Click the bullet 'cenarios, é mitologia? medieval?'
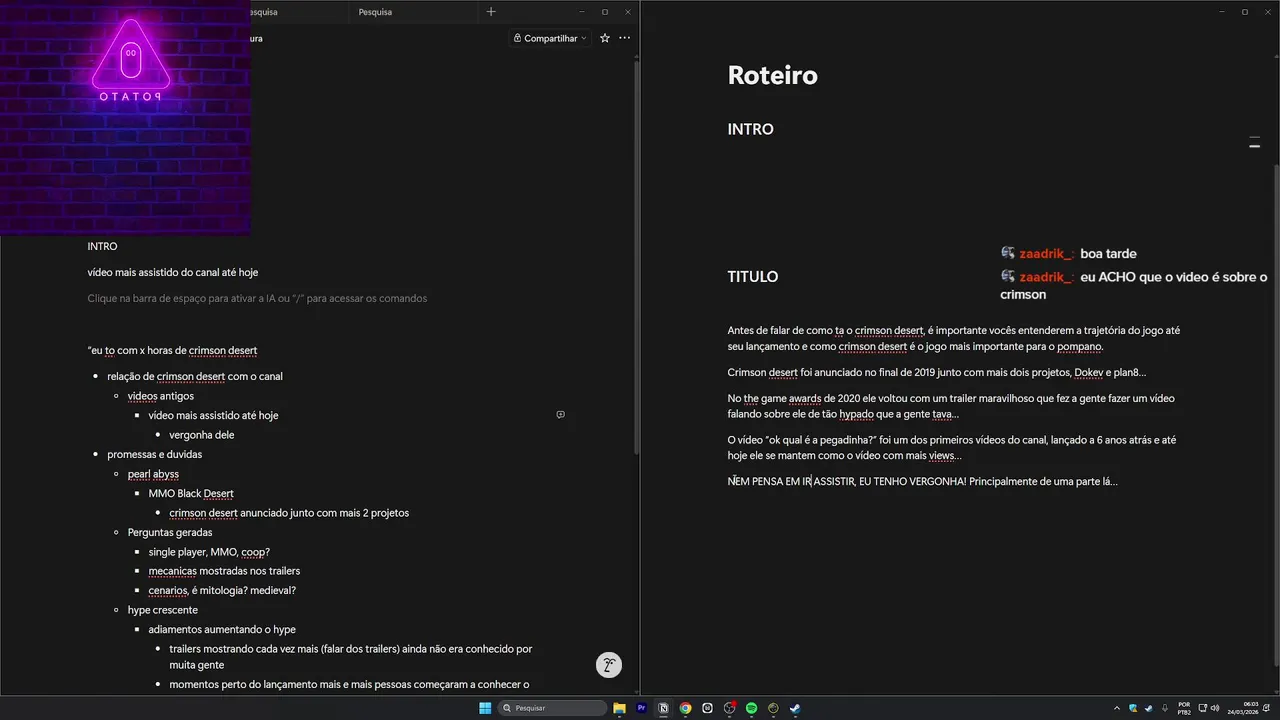 click(222, 590)
